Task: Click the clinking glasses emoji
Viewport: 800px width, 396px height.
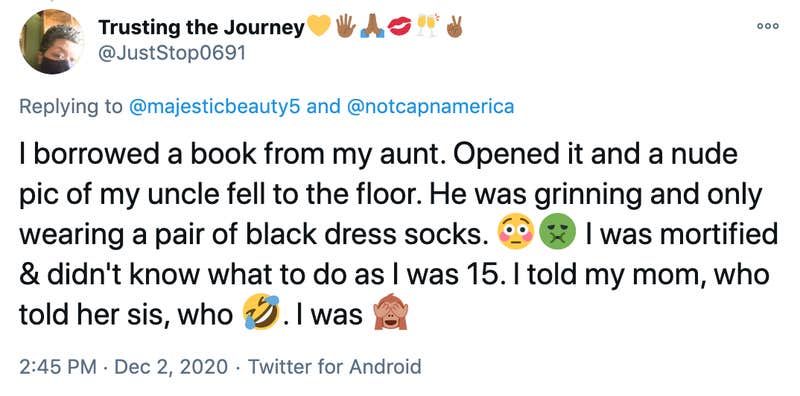Action: tap(428, 26)
